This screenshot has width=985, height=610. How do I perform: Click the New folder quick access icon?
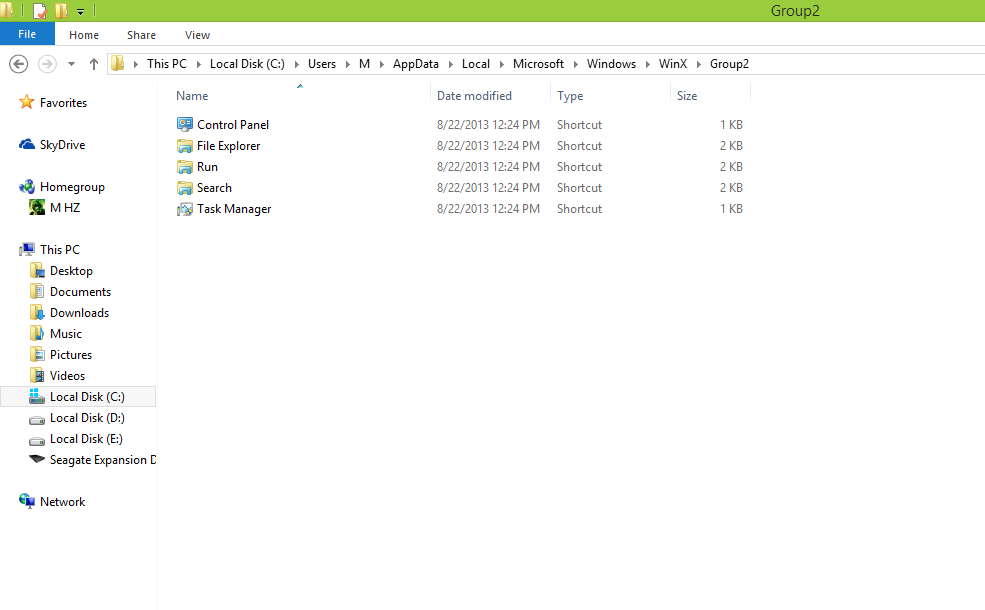(61, 11)
